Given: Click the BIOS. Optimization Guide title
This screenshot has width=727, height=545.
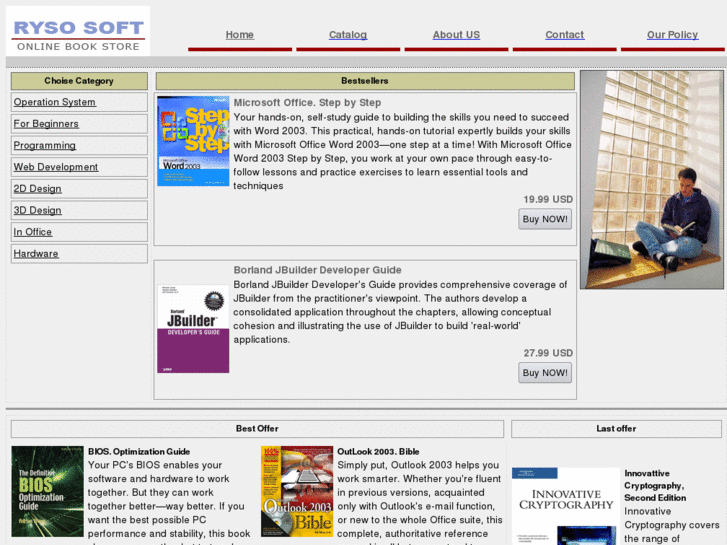Looking at the screenshot, I should (139, 452).
